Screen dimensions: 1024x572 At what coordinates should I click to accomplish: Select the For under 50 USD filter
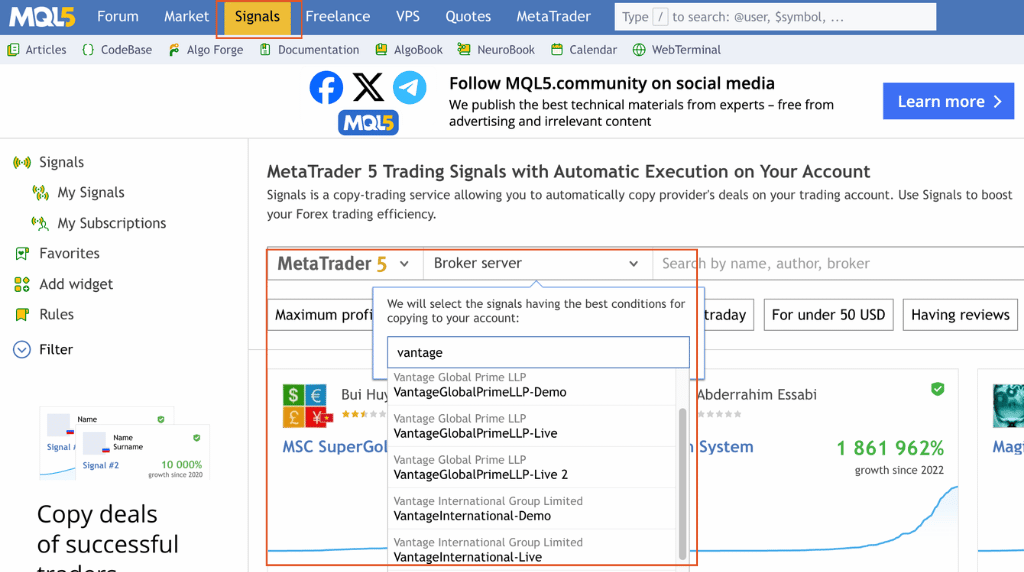point(828,315)
